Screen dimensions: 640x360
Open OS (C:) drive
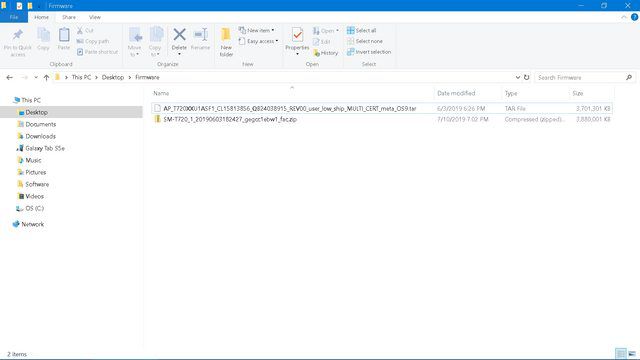[30, 208]
